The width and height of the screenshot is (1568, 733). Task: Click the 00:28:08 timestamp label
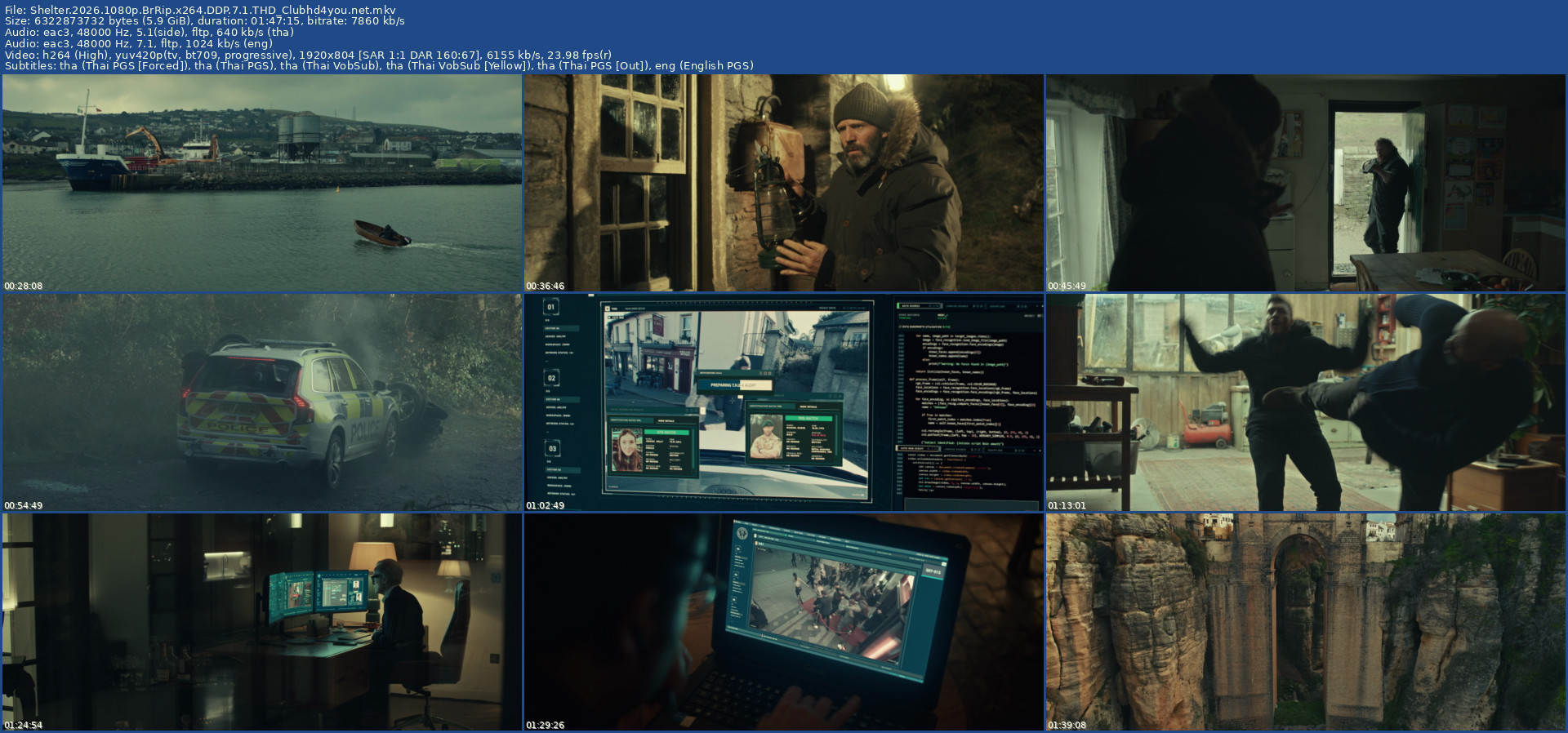23,286
